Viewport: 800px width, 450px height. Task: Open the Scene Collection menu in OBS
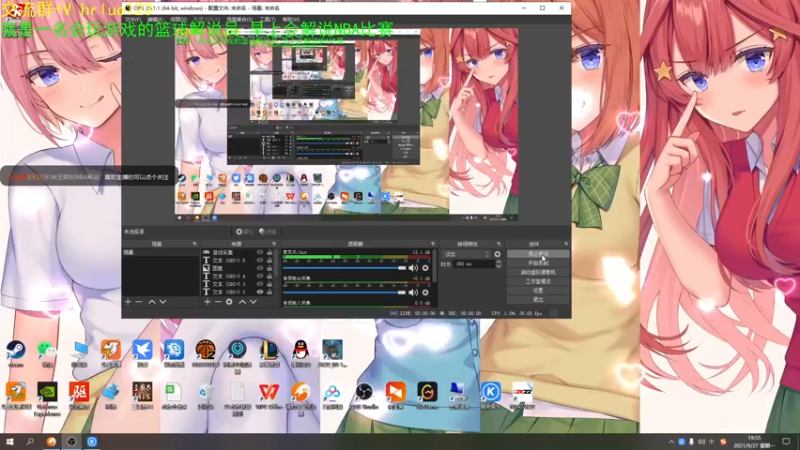coord(239,19)
